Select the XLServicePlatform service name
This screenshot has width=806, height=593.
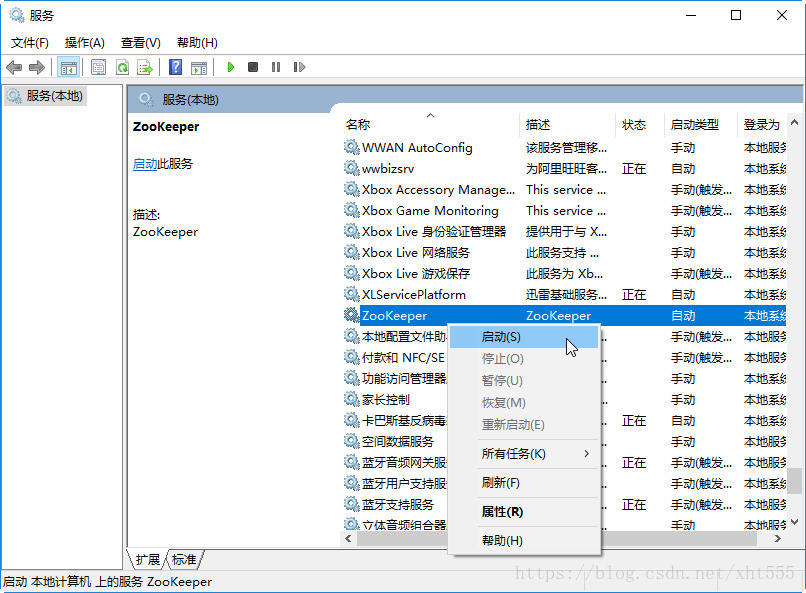414,295
